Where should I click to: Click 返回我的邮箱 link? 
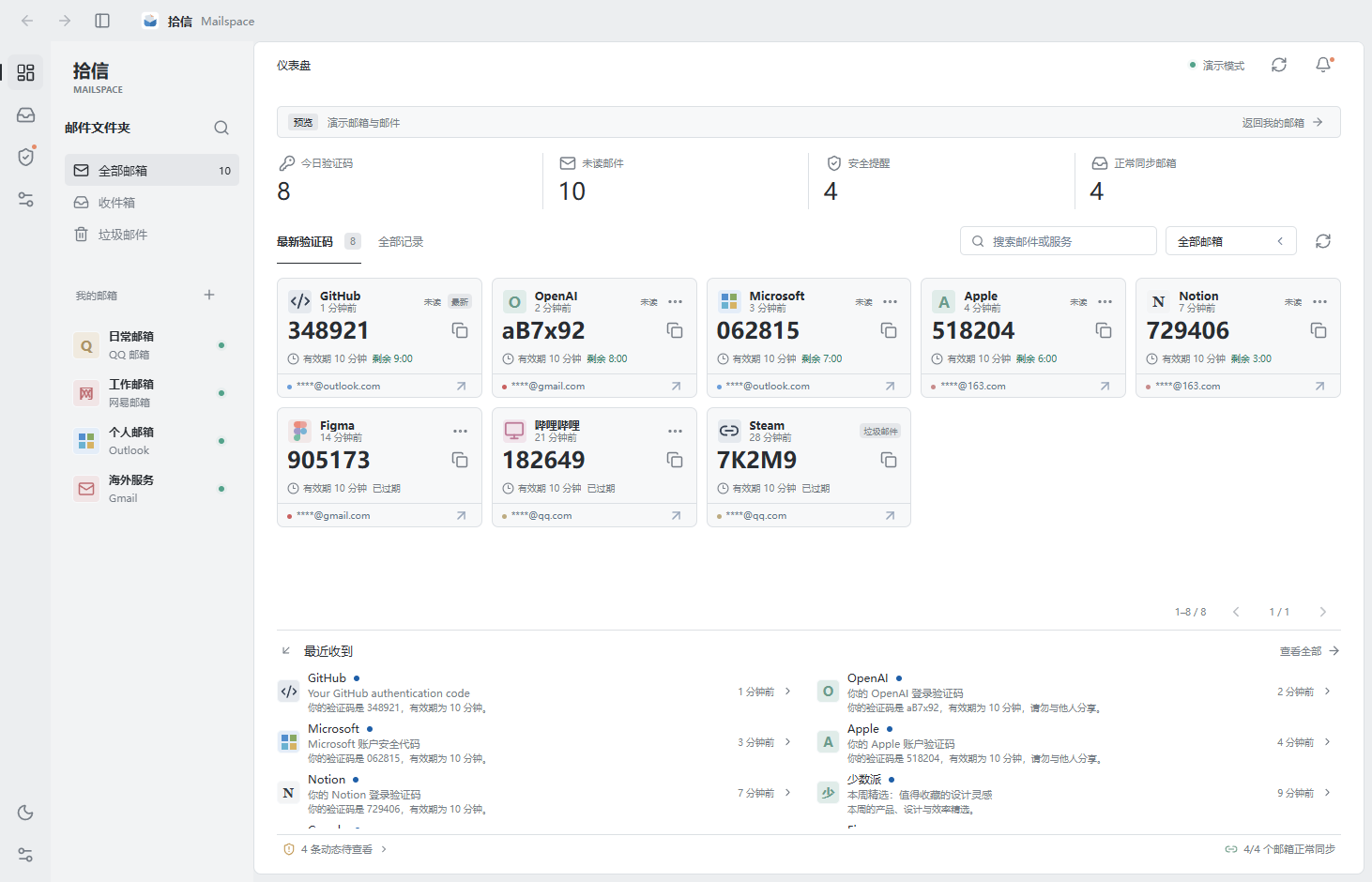point(1282,123)
